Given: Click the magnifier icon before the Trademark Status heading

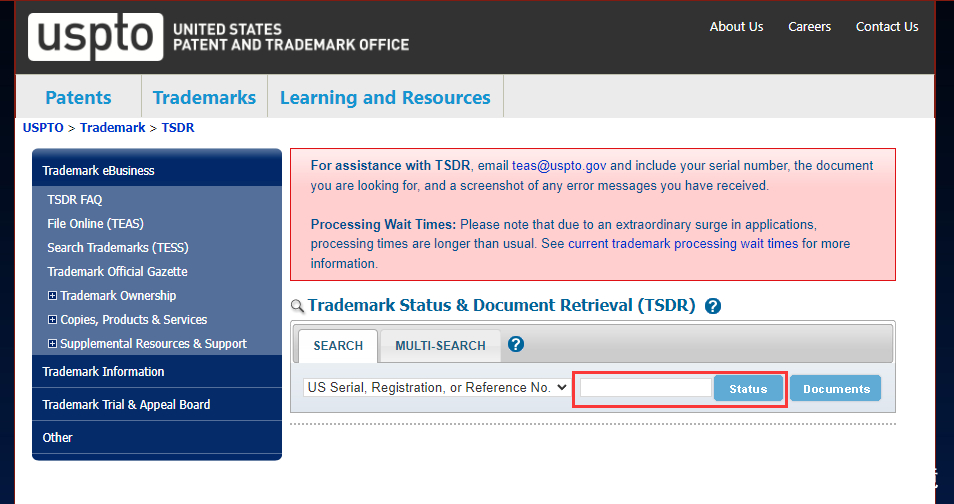Looking at the screenshot, I should coord(298,306).
